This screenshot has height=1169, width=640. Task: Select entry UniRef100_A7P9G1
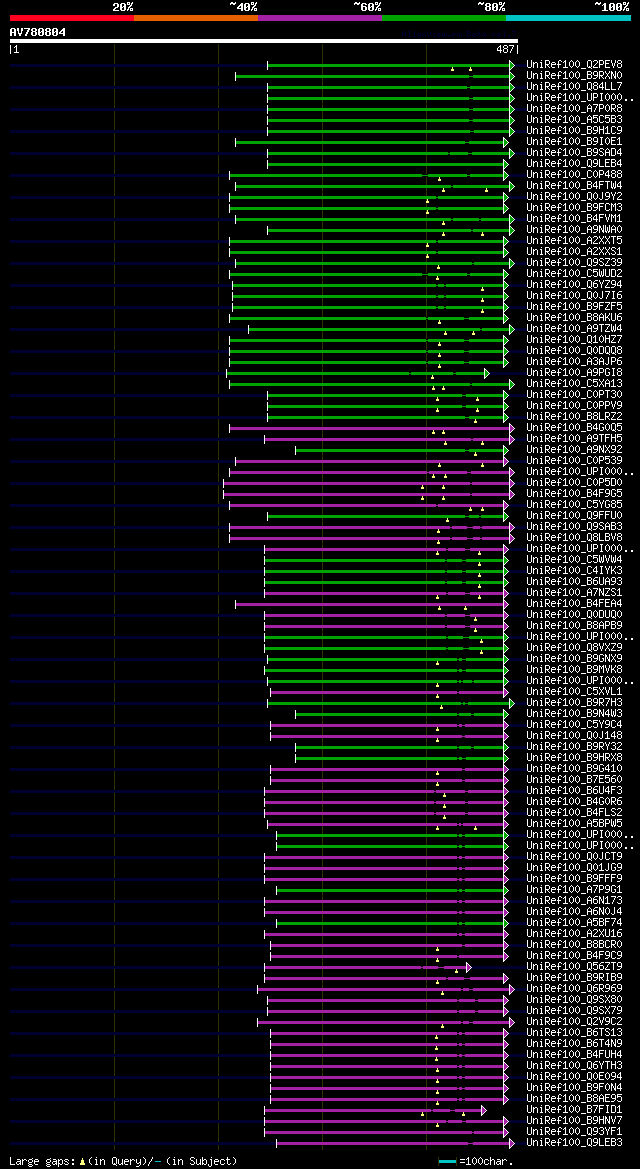[x=574, y=889]
